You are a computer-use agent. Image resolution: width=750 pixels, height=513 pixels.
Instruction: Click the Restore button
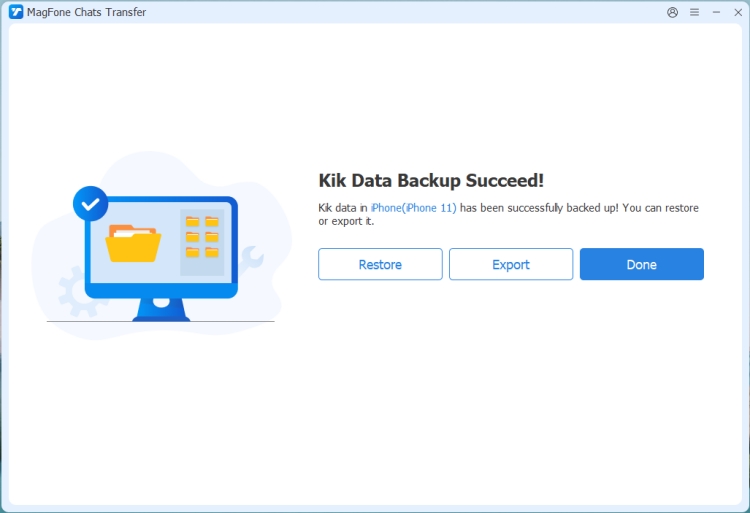click(380, 264)
